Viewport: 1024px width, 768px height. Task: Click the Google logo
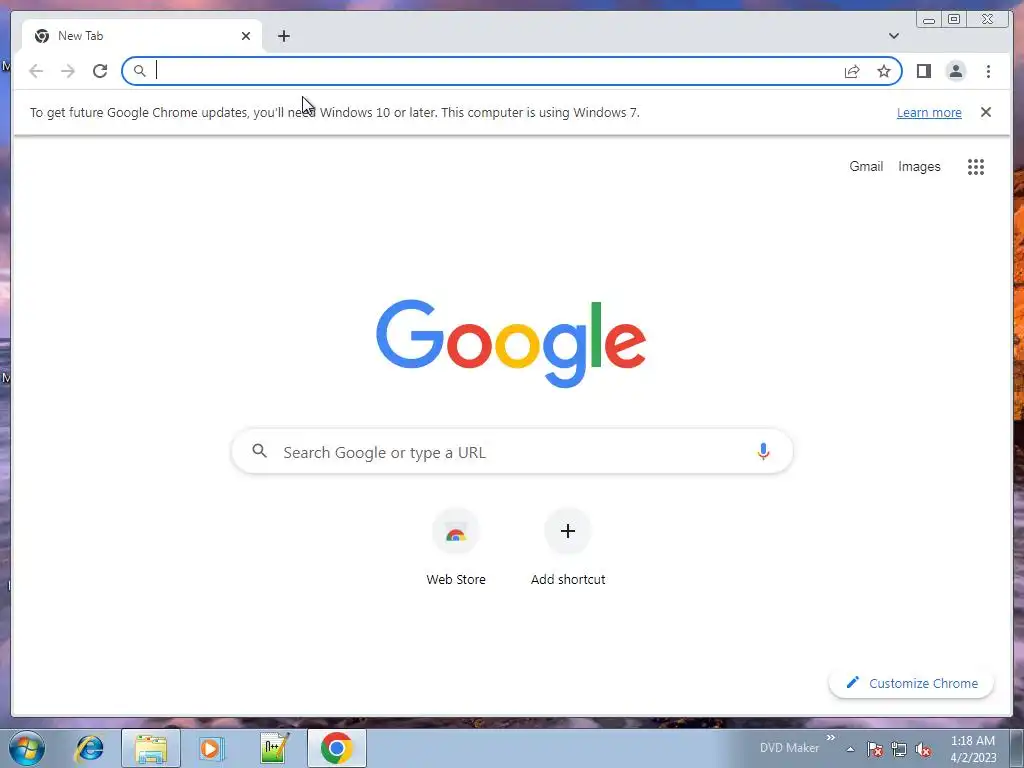point(511,344)
